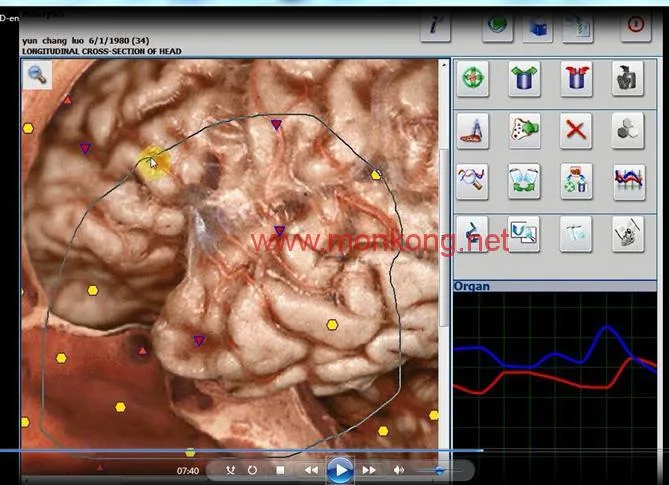Click the rewind button
The image size is (669, 485).
311,470
